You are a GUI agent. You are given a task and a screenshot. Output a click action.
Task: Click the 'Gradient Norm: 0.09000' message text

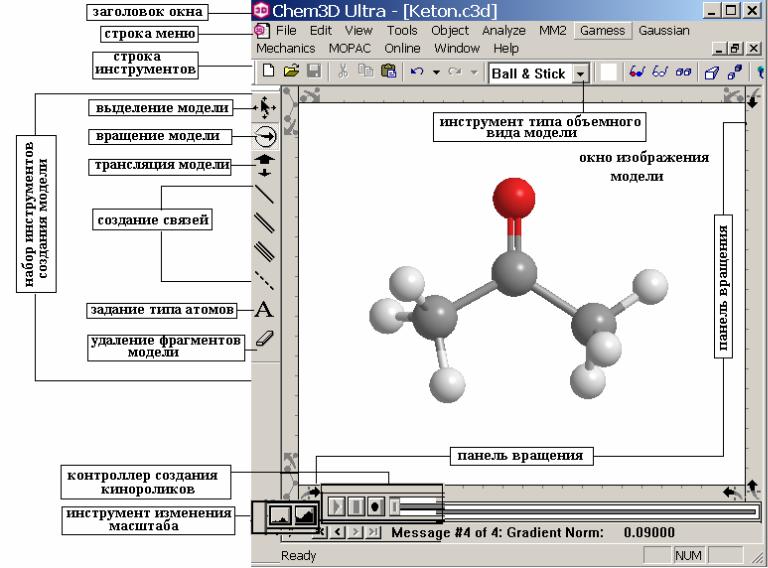click(x=591, y=532)
